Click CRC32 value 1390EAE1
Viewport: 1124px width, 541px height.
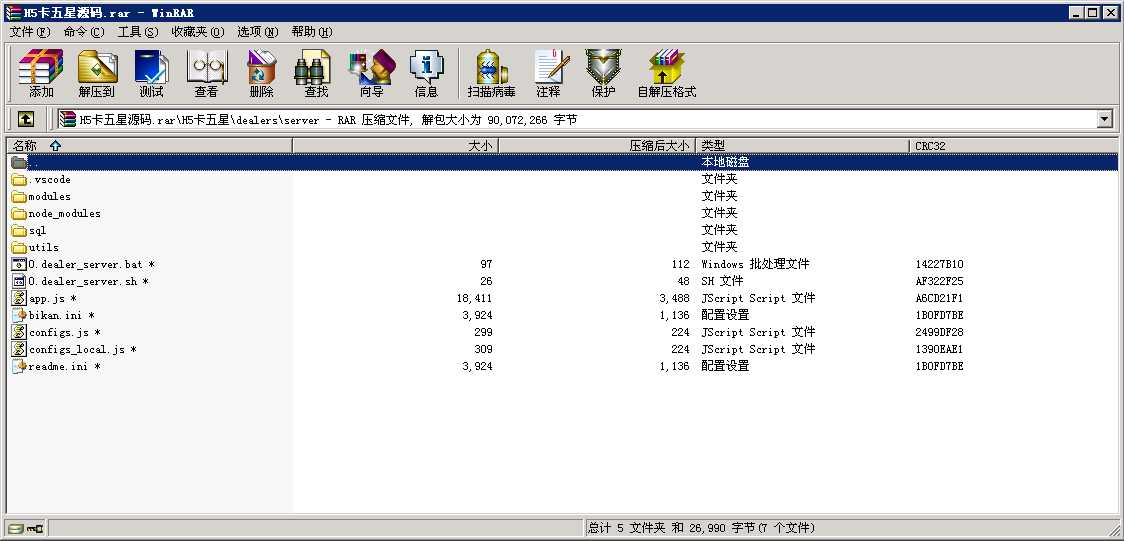pos(939,350)
